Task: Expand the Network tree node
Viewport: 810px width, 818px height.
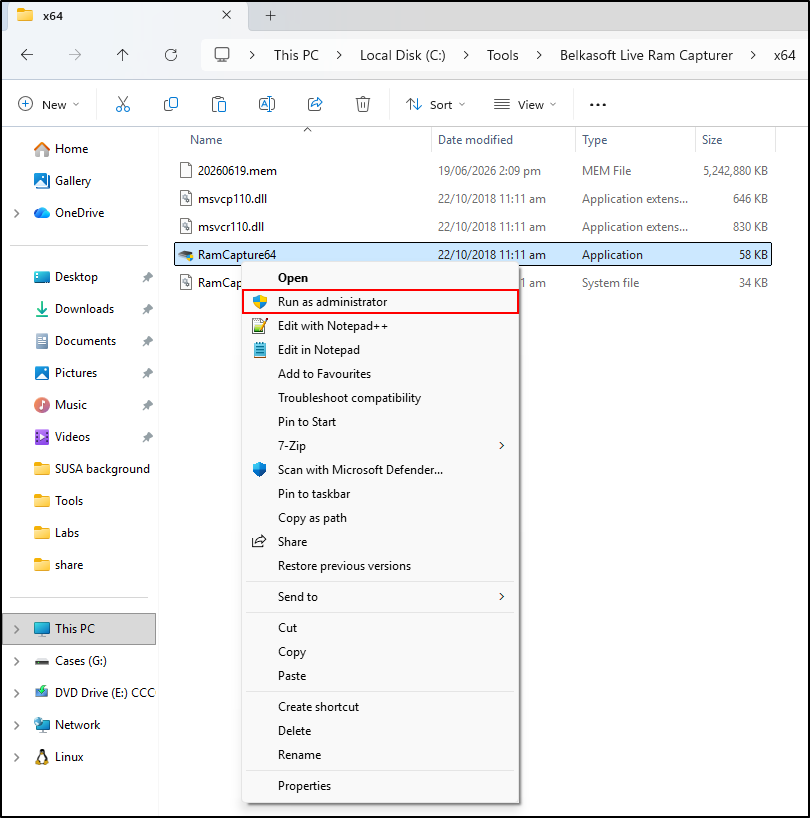Action: [x=17, y=725]
